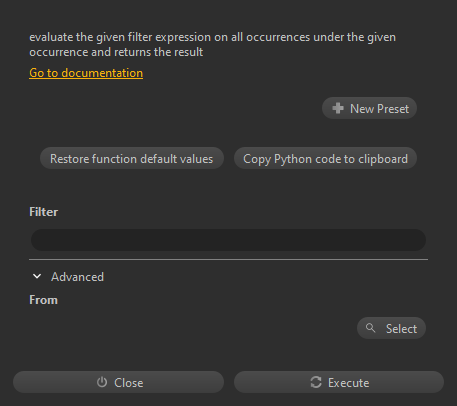This screenshot has height=406, width=457.
Task: Open the Go to documentation link
Action: point(86,73)
